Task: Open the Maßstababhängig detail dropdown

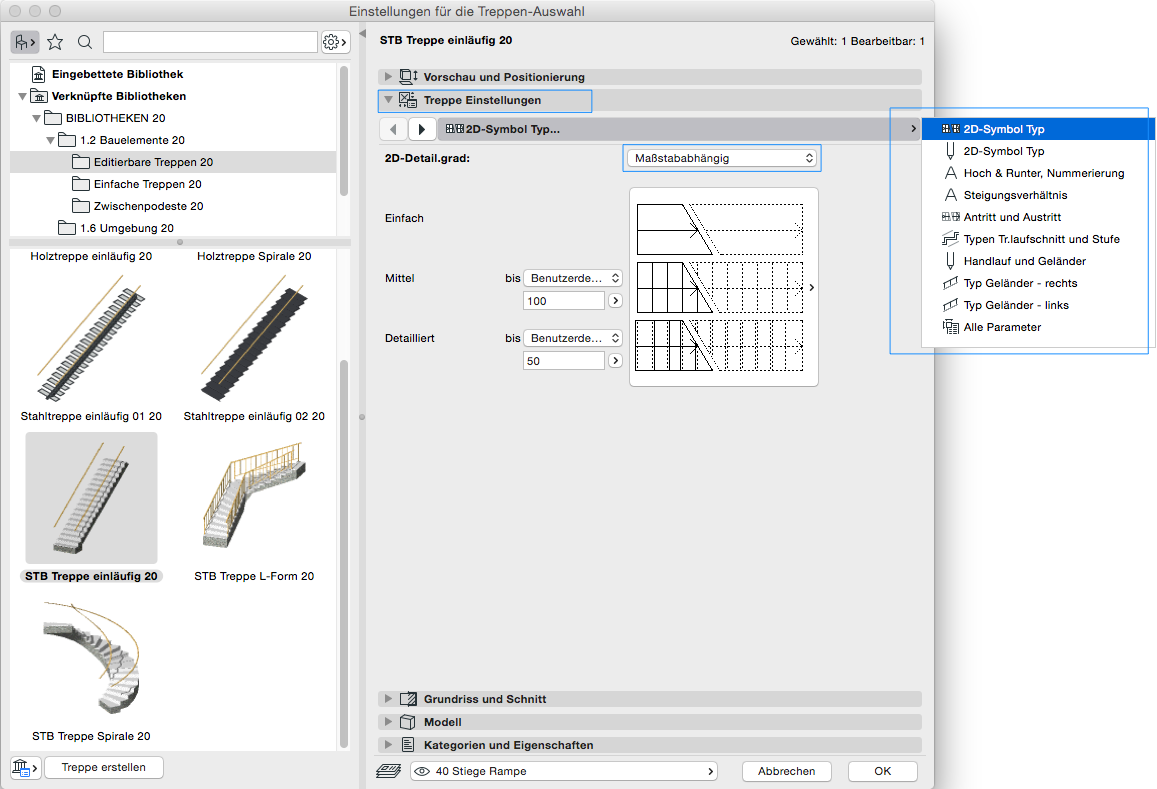Action: pyautogui.click(x=721, y=158)
